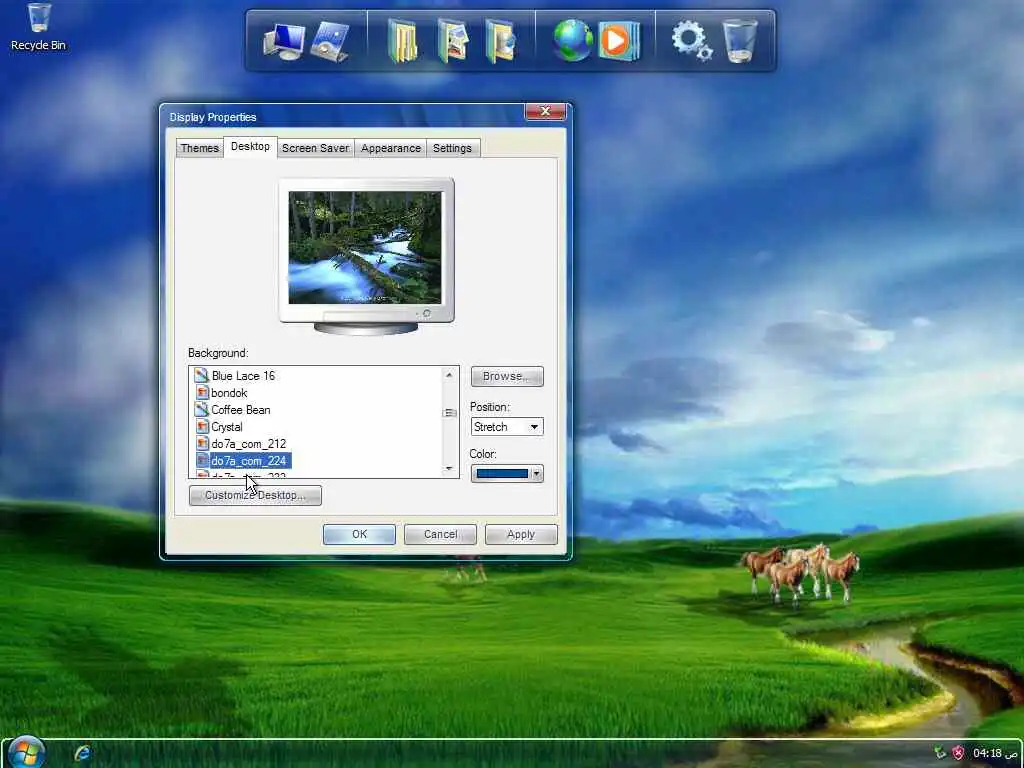
Task: Click the background list scrollbar thumb
Action: pyautogui.click(x=449, y=413)
